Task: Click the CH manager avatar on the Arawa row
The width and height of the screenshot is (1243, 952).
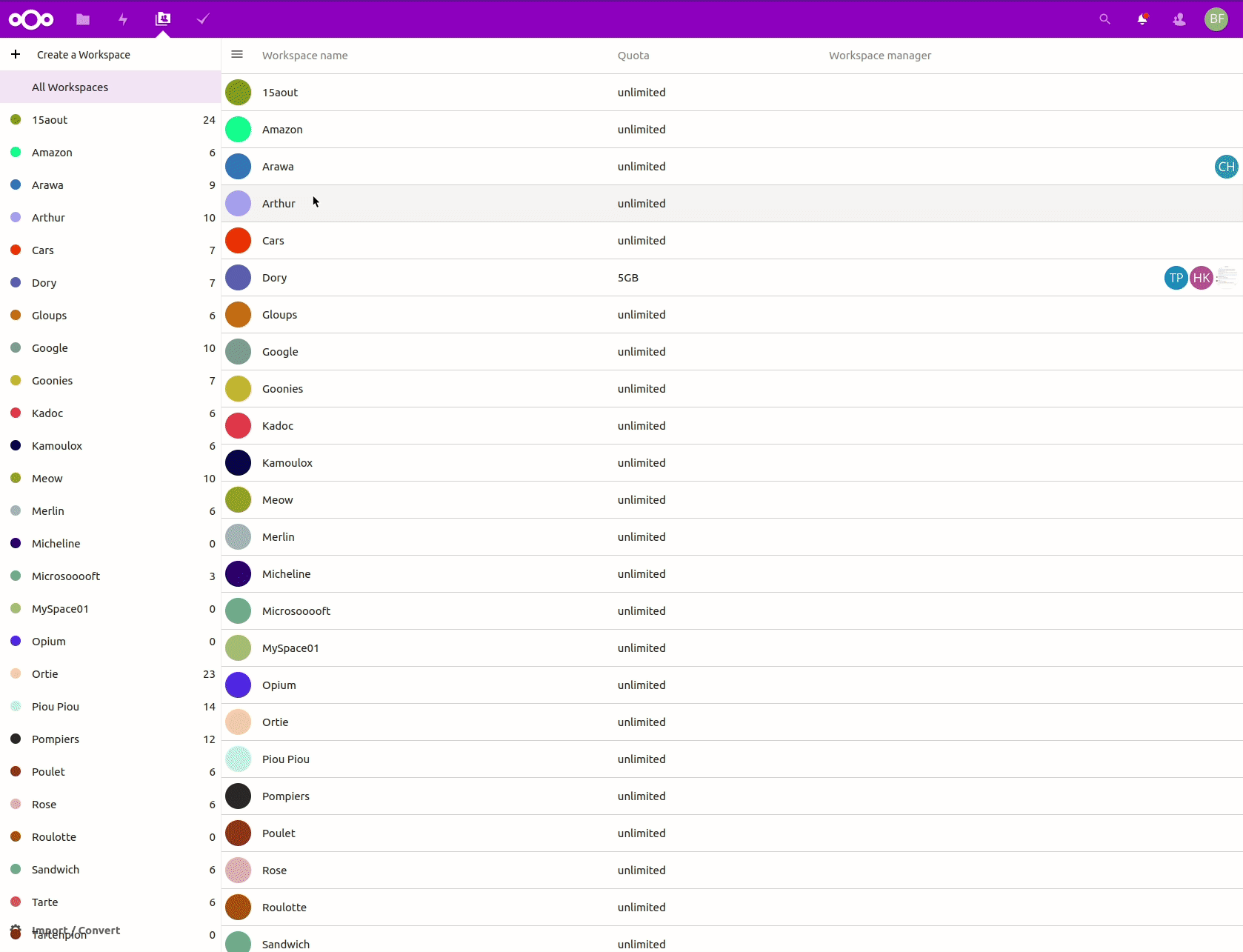Action: (x=1226, y=166)
